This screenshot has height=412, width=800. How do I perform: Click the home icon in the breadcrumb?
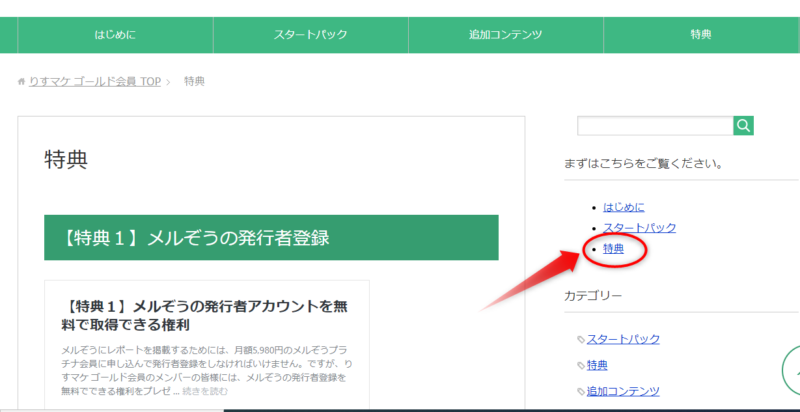pos(21,82)
